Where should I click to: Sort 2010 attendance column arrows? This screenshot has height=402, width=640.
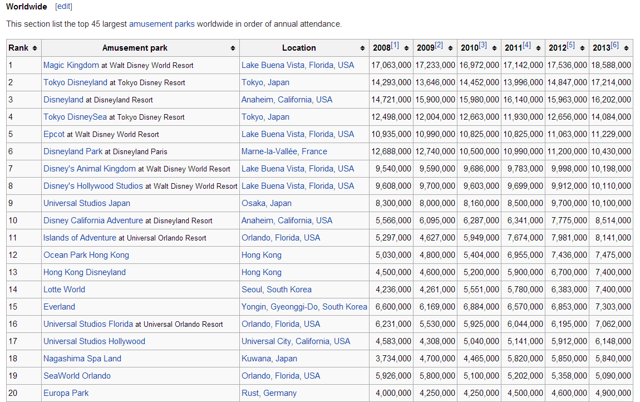click(x=494, y=48)
